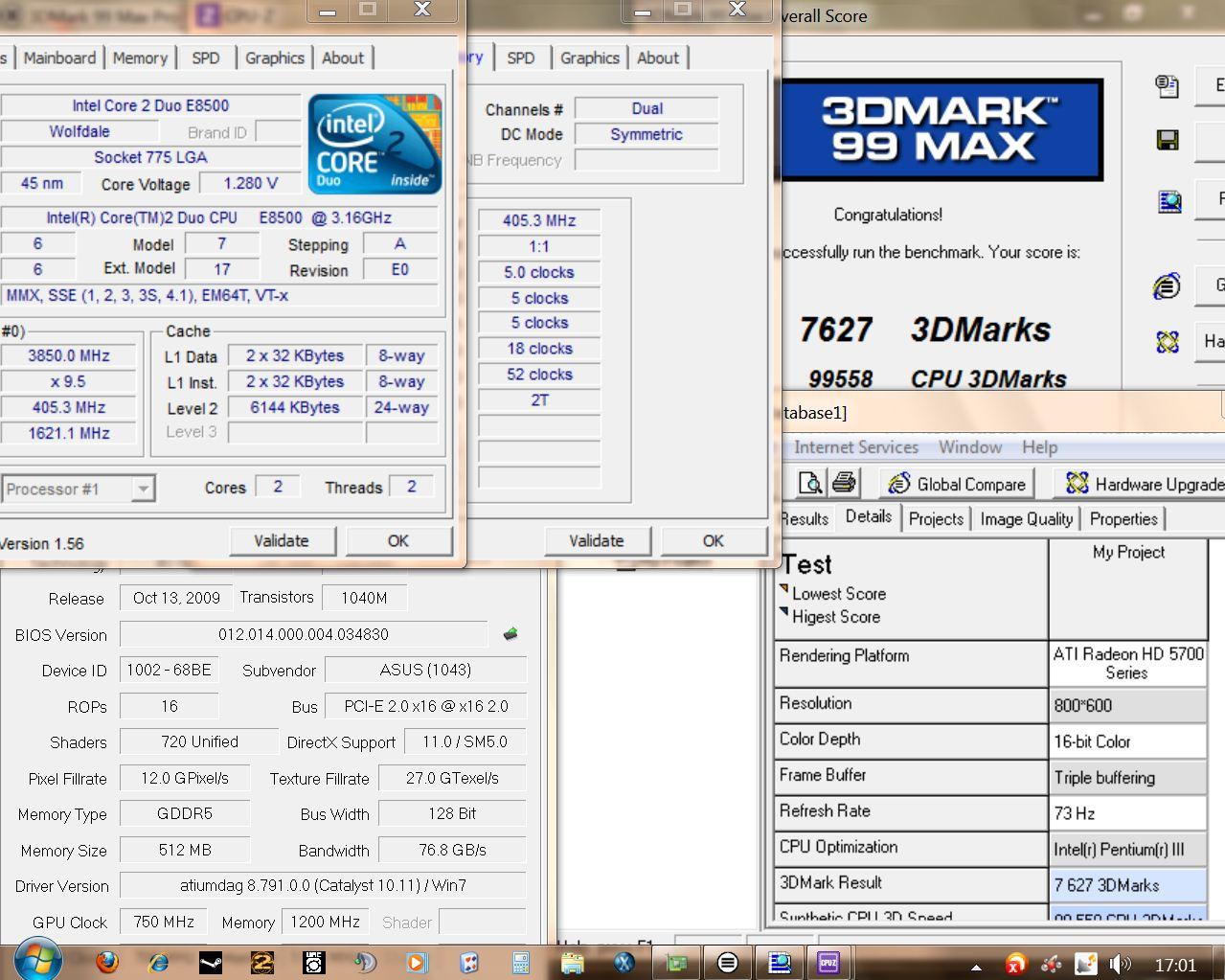
Task: Switch to the Image Quality tab
Action: [x=1027, y=519]
